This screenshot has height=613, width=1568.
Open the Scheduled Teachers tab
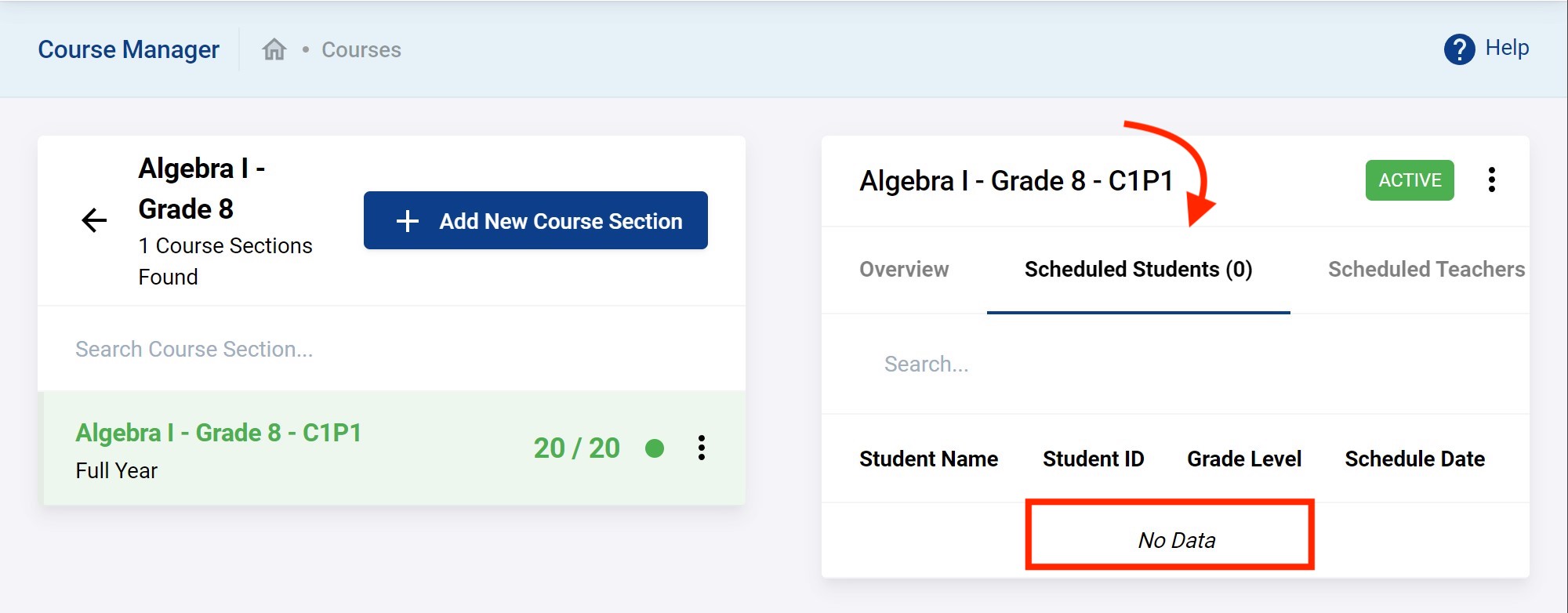coord(1425,270)
